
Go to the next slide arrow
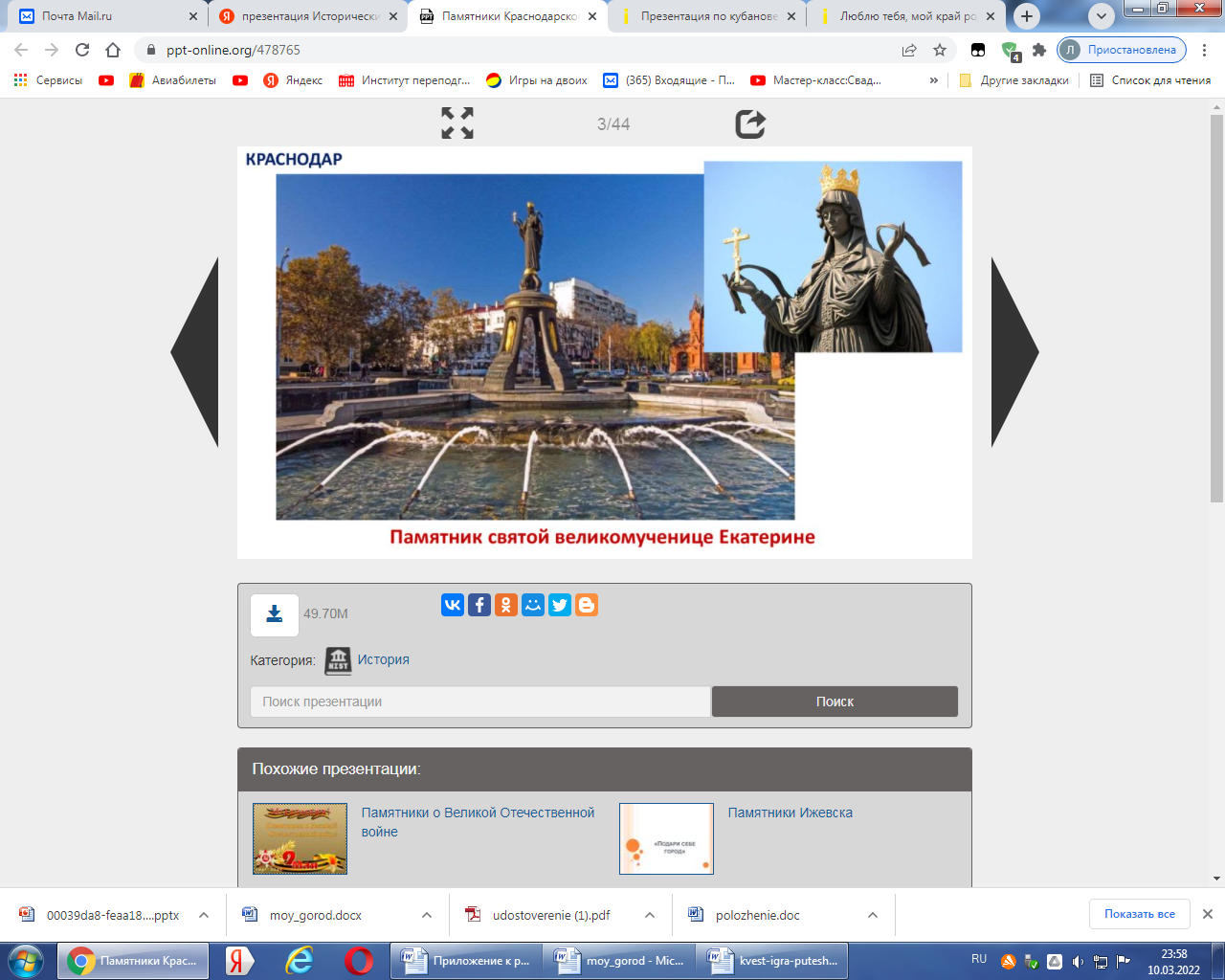(x=1014, y=352)
